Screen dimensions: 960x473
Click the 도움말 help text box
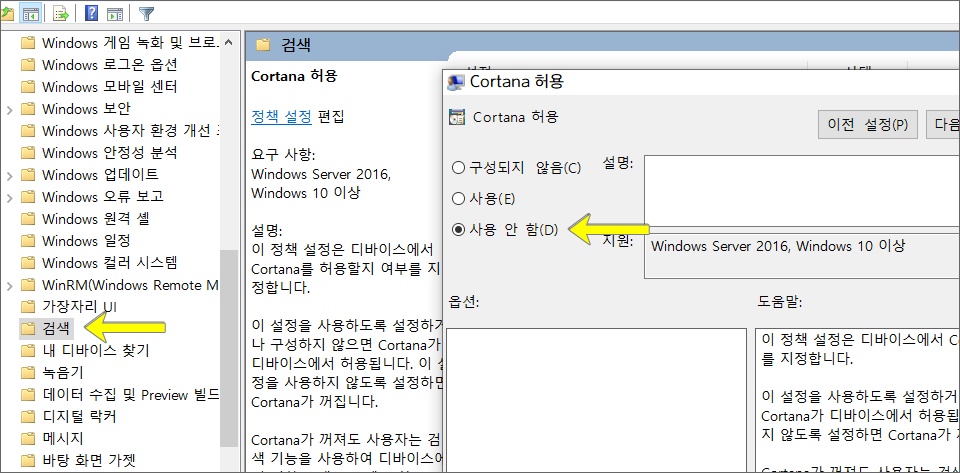coord(857,400)
